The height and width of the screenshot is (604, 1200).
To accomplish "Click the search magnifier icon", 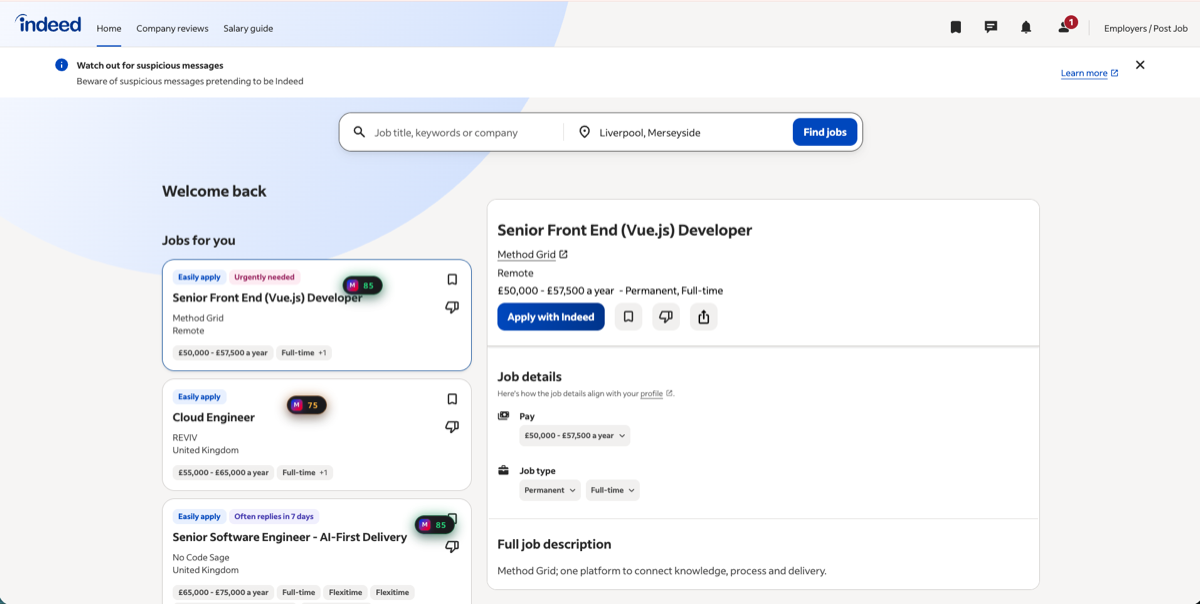I will pyautogui.click(x=359, y=132).
